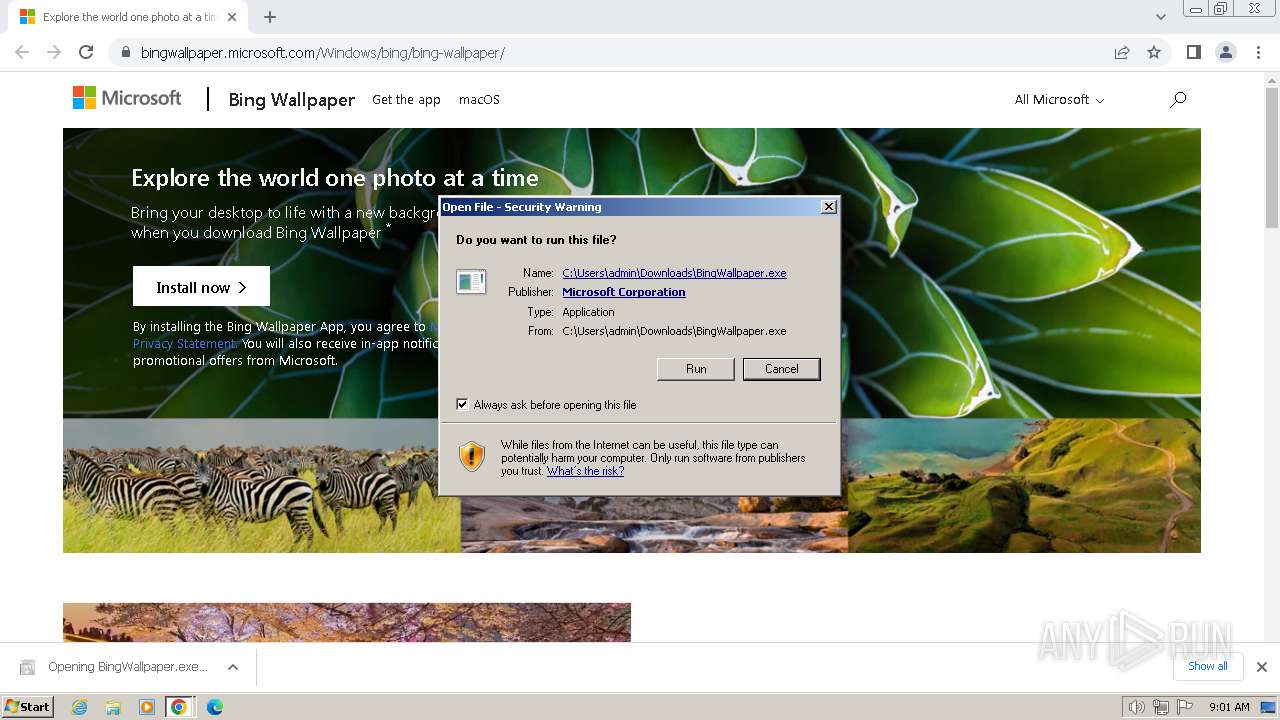Click the Microsoft logo
Viewport: 1280px width, 720px height.
pyautogui.click(x=127, y=98)
